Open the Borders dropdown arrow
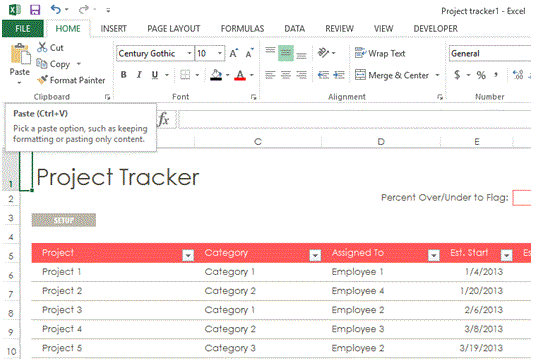Viewport: 533px width, 361px height. point(197,75)
